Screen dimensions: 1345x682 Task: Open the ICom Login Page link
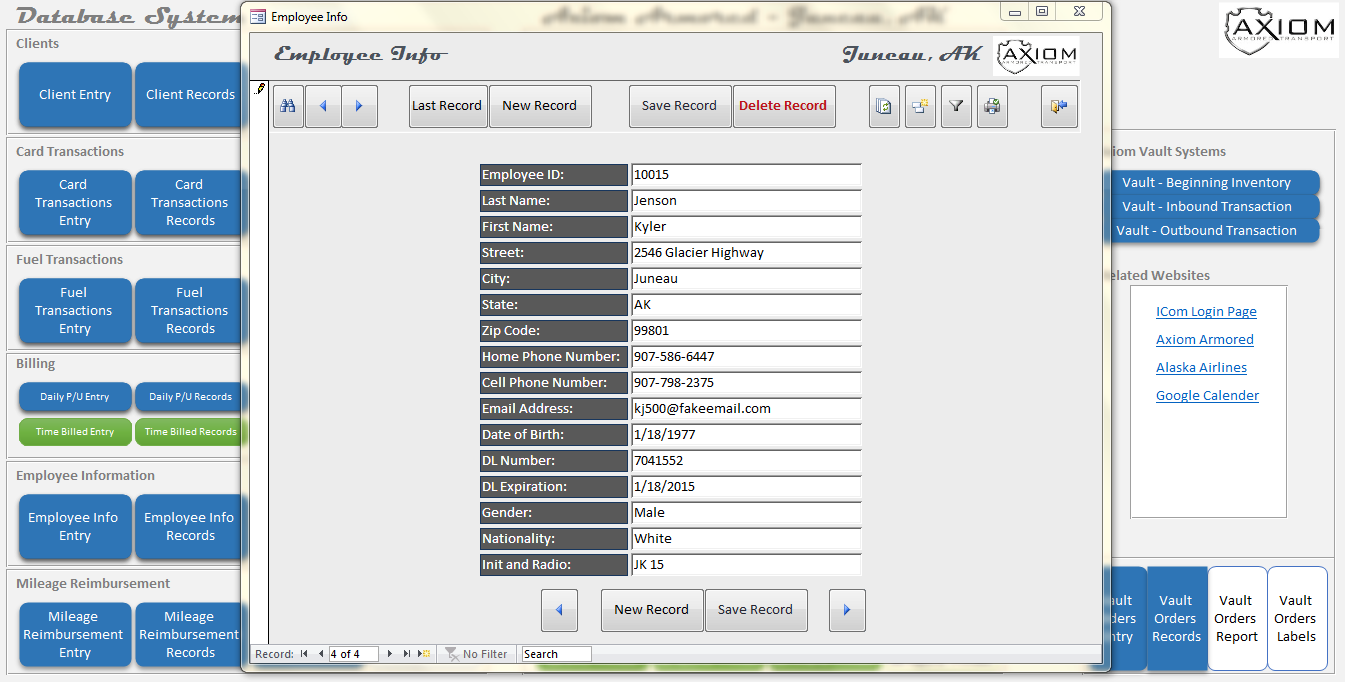[x=1206, y=312]
